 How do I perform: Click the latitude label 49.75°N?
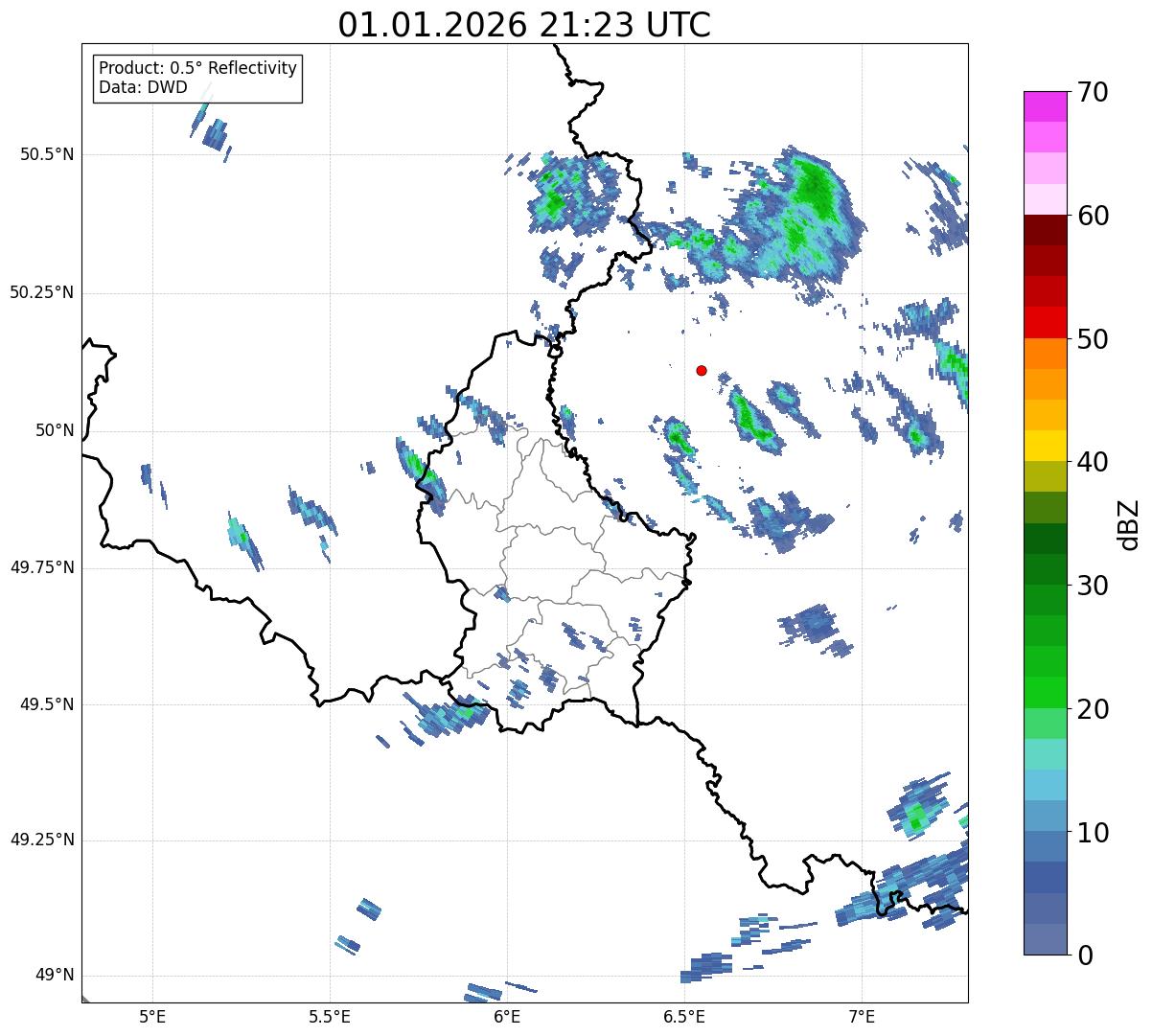pyautogui.click(x=42, y=567)
